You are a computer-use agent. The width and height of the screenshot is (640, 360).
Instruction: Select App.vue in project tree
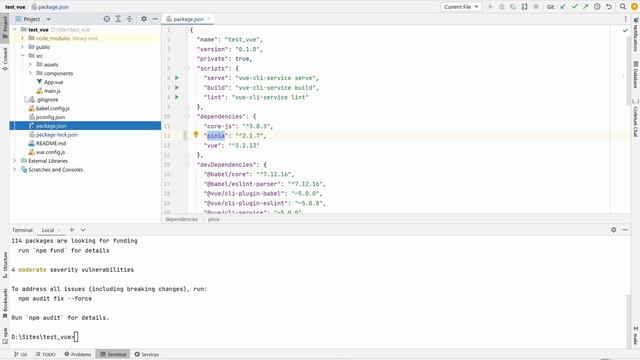[x=53, y=82]
